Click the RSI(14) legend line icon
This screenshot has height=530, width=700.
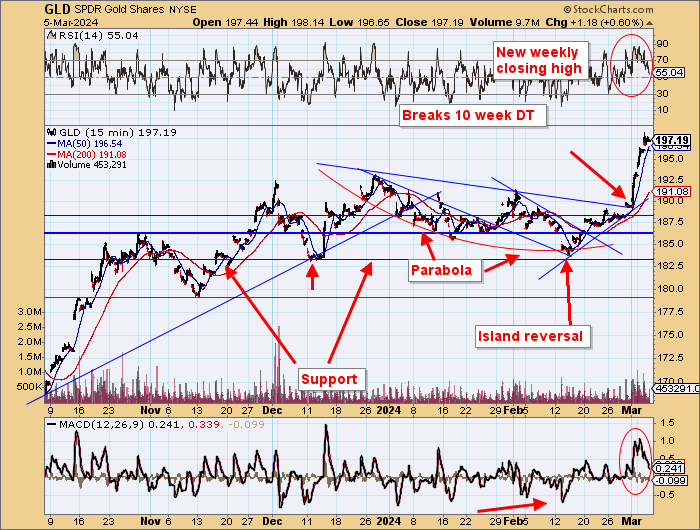pos(51,35)
